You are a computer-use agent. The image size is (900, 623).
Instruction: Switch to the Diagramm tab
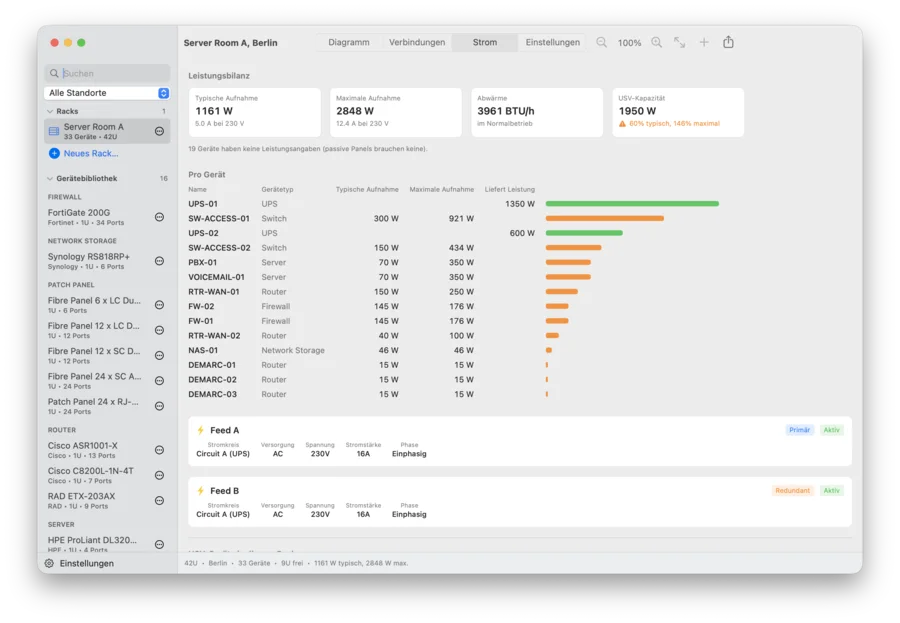(x=348, y=42)
